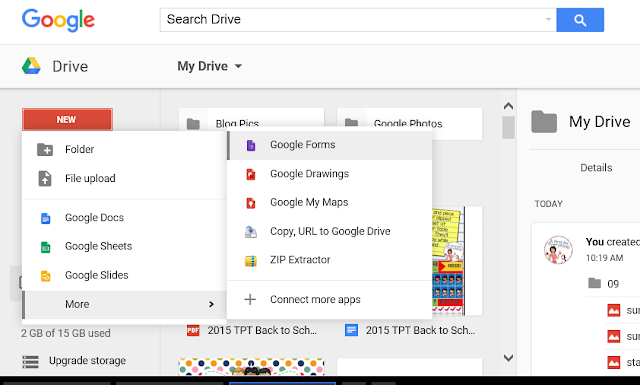Select Folder from the New menu
The width and height of the screenshot is (640, 385).
124,149
